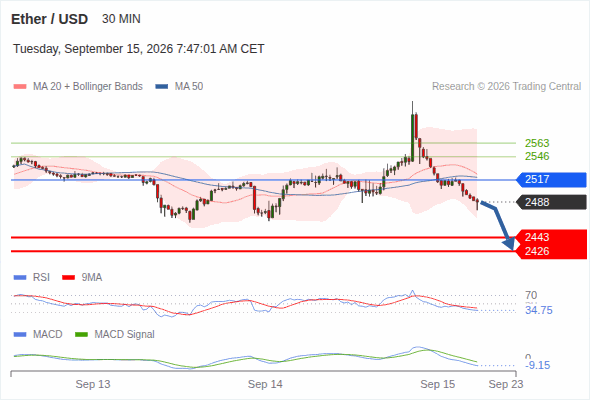Image resolution: width=590 pixels, height=400 pixels.
Task: Click the MA 20 + Bollinger Bands legend swatch
Action: coord(20,87)
